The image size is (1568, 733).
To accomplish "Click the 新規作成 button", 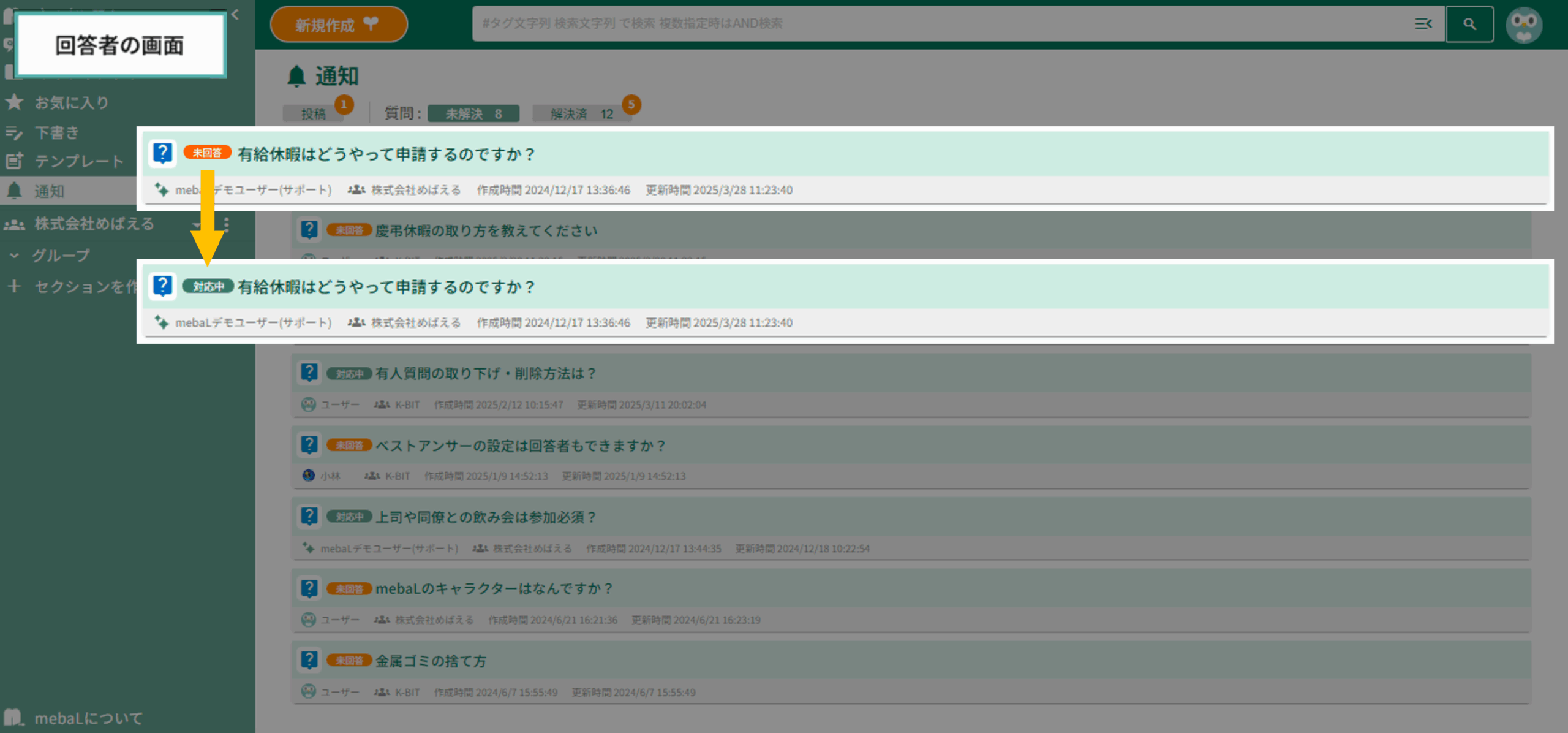I will pyautogui.click(x=338, y=25).
